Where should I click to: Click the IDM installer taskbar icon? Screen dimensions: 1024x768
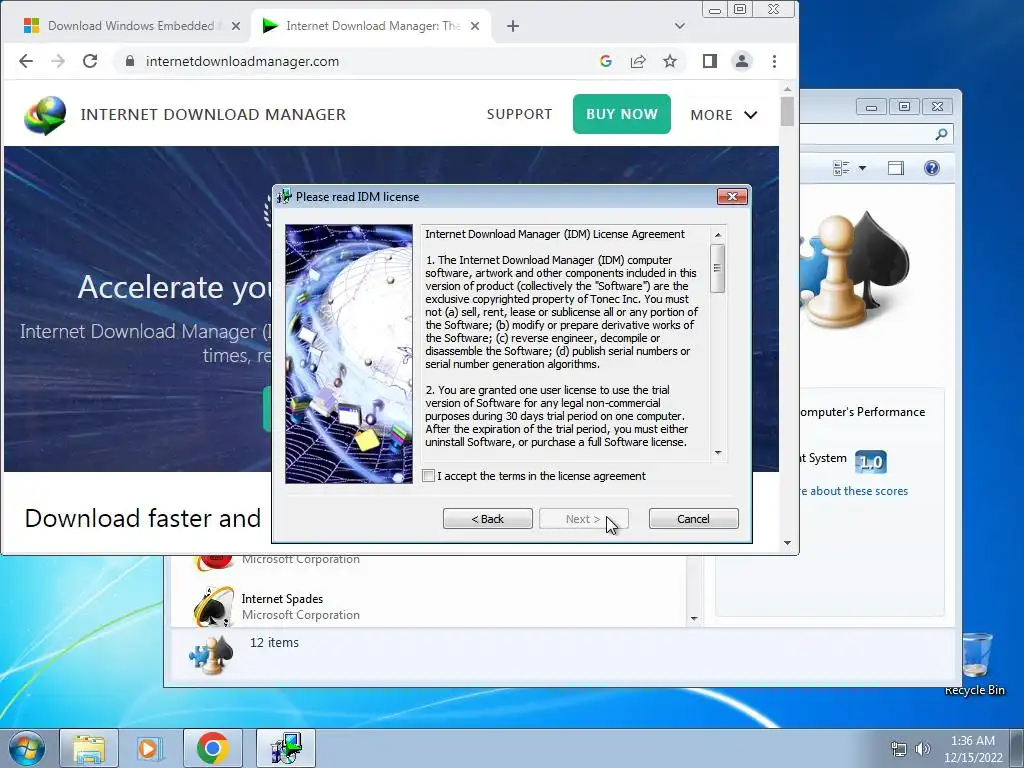(285, 748)
